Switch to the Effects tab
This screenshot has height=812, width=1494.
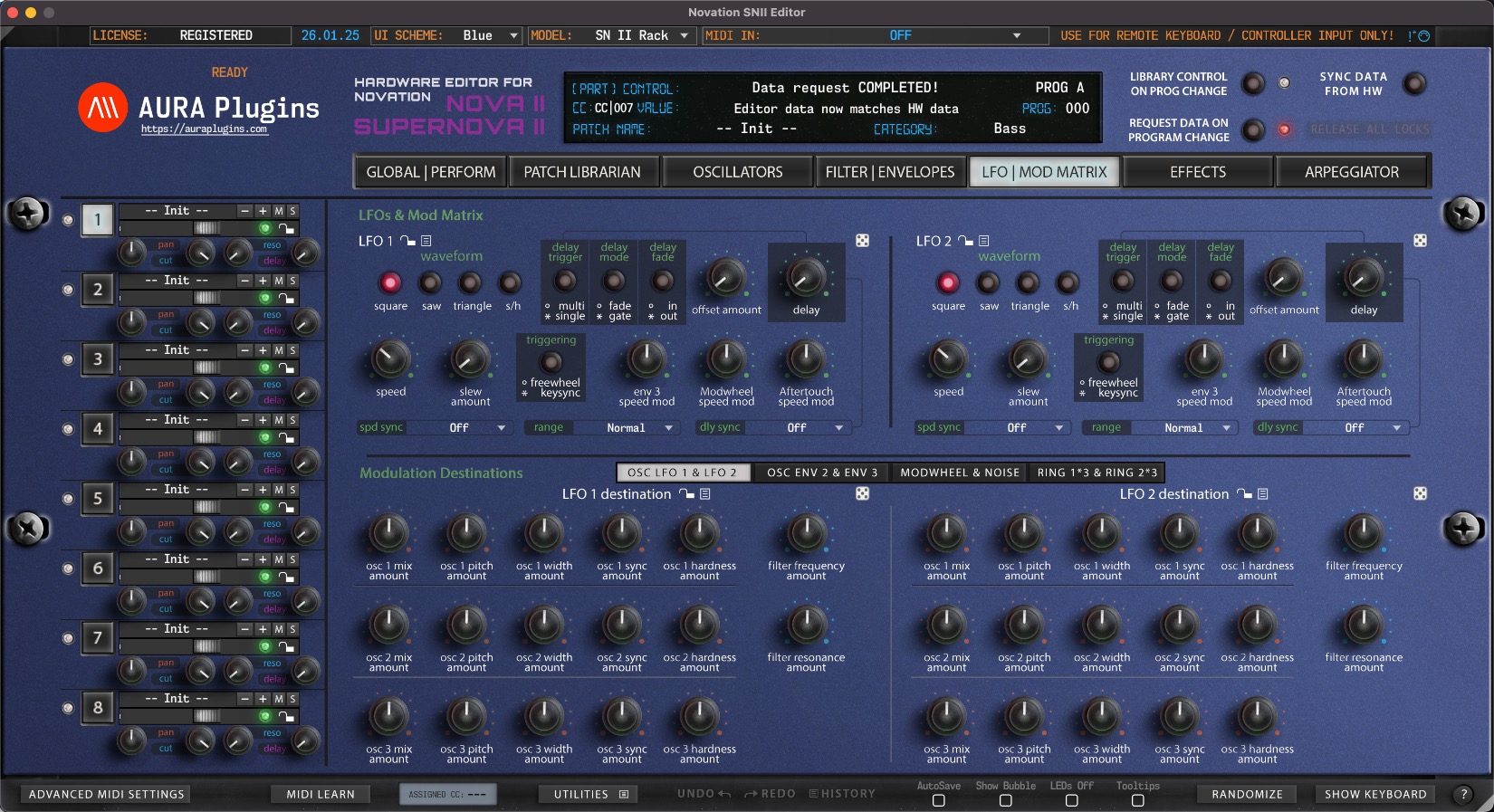coord(1197,172)
